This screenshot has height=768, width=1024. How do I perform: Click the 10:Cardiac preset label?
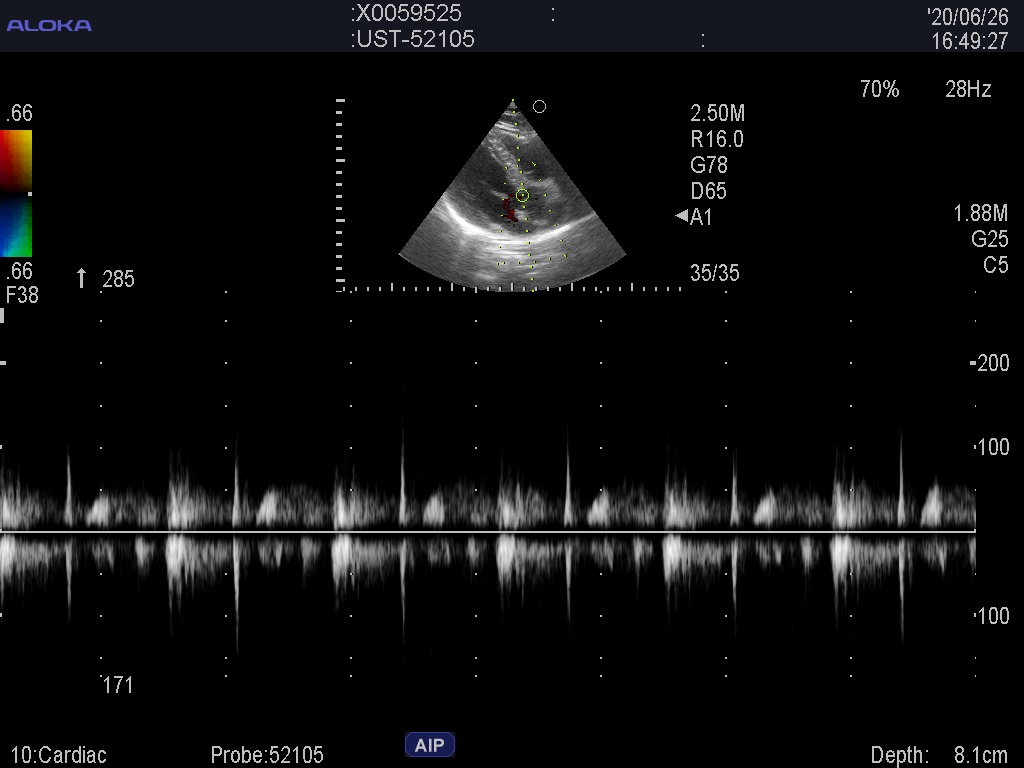click(58, 755)
